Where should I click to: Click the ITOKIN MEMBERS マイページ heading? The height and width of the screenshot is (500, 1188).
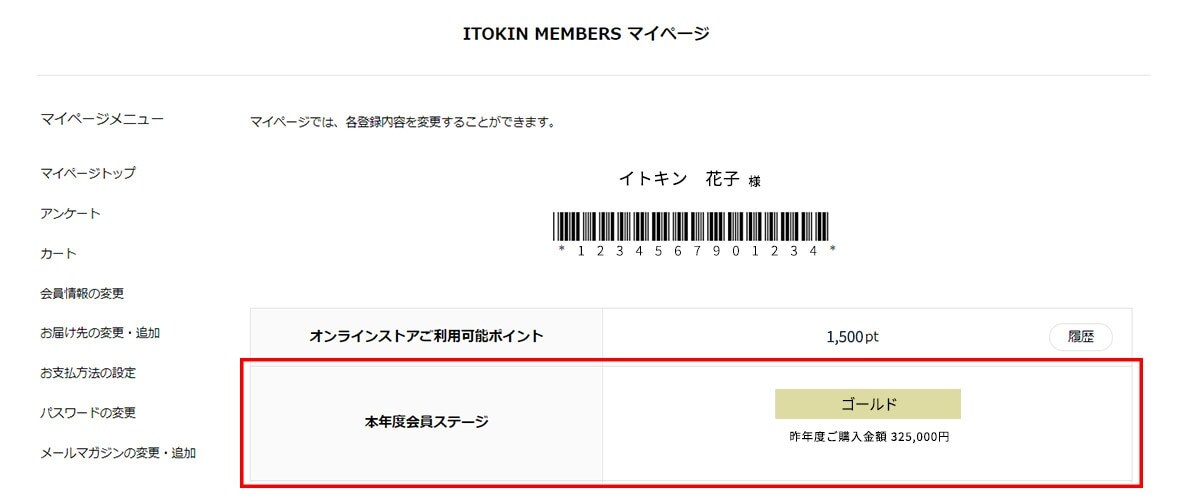click(x=586, y=33)
